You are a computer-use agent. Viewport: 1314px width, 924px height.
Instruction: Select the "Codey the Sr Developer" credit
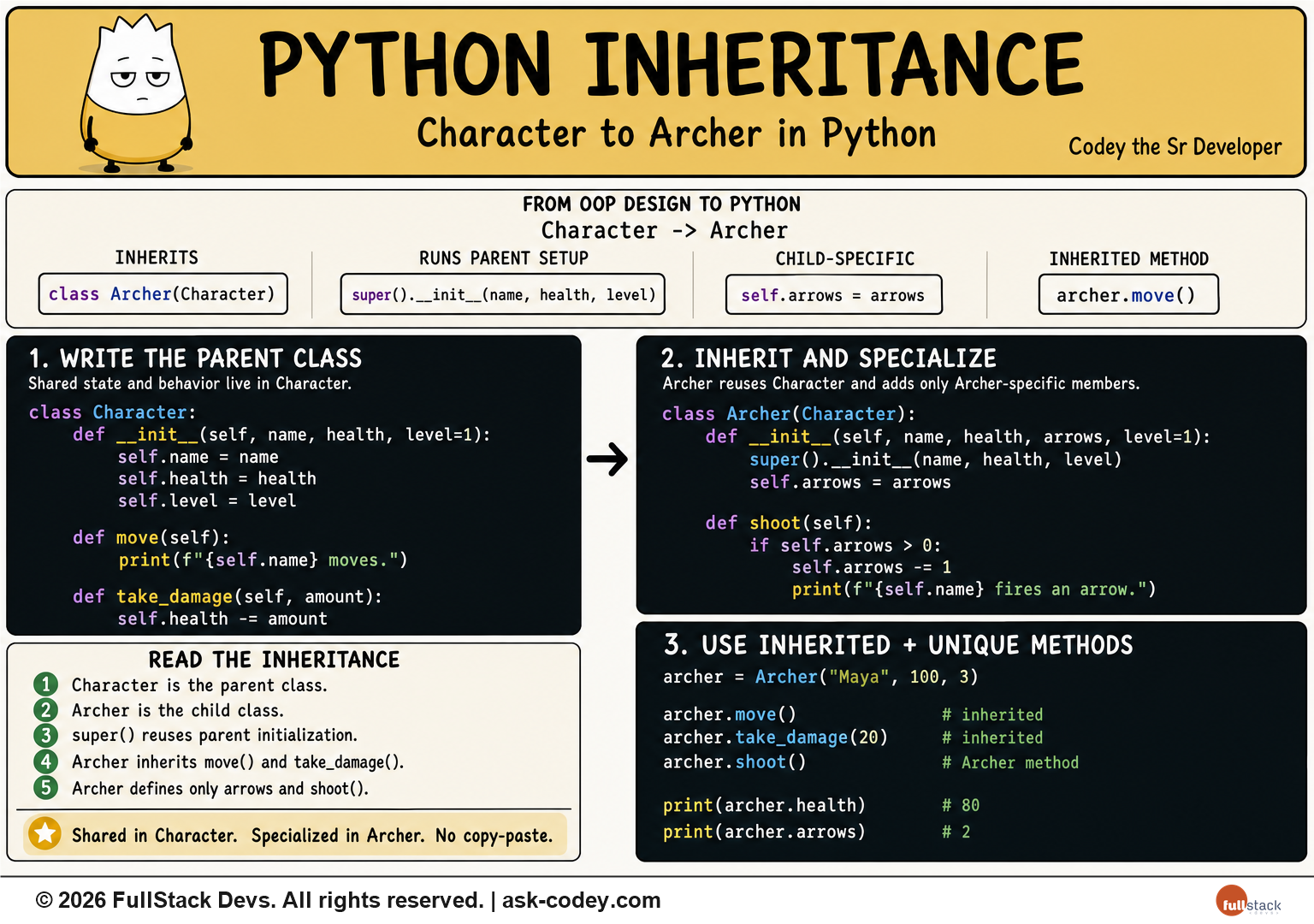(1175, 146)
